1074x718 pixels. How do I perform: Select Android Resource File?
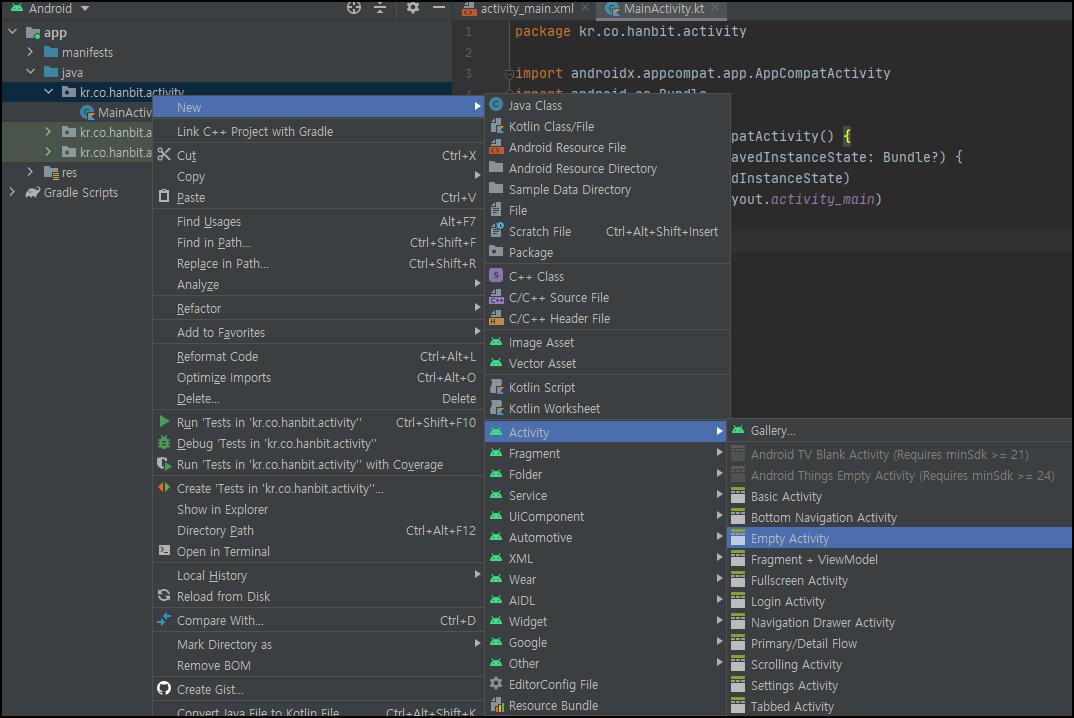click(607, 147)
